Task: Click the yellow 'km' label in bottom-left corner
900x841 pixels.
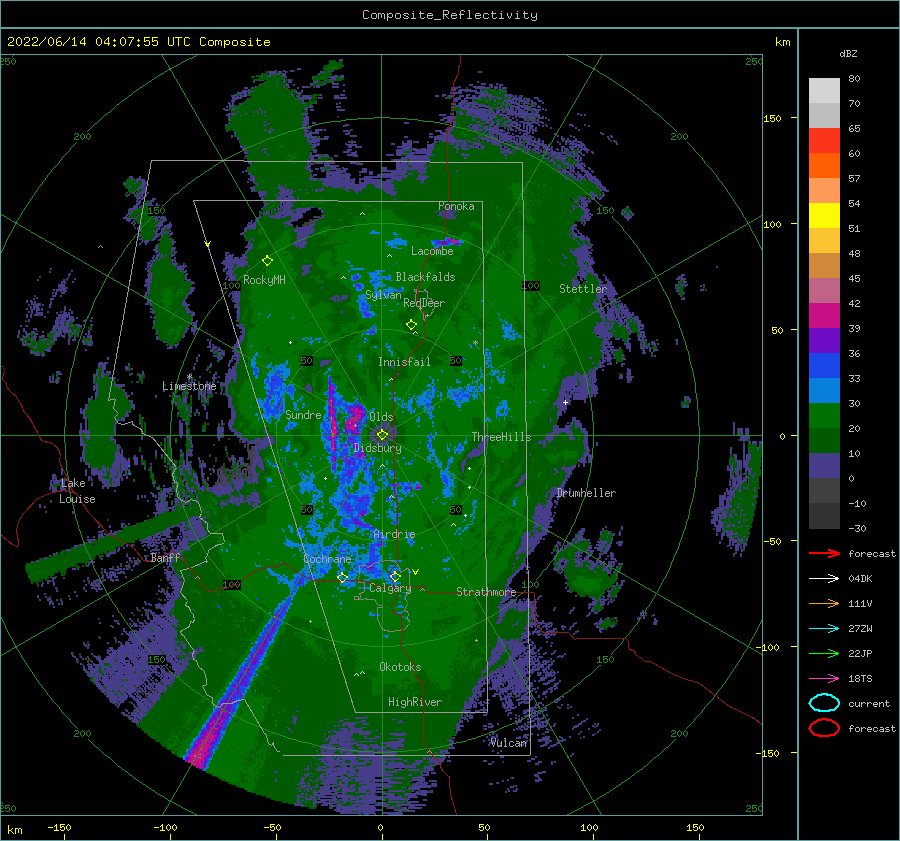Action: tap(15, 830)
